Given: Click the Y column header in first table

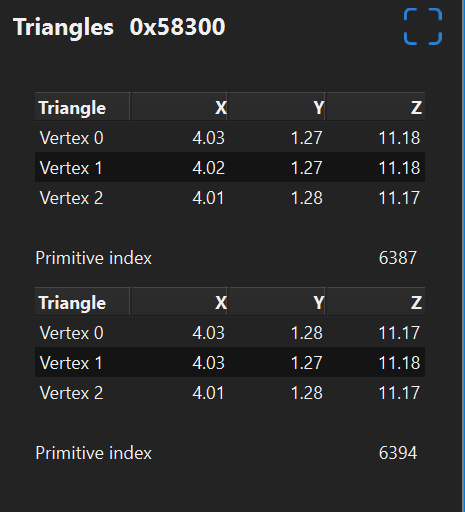Looking at the screenshot, I should click(x=277, y=107).
